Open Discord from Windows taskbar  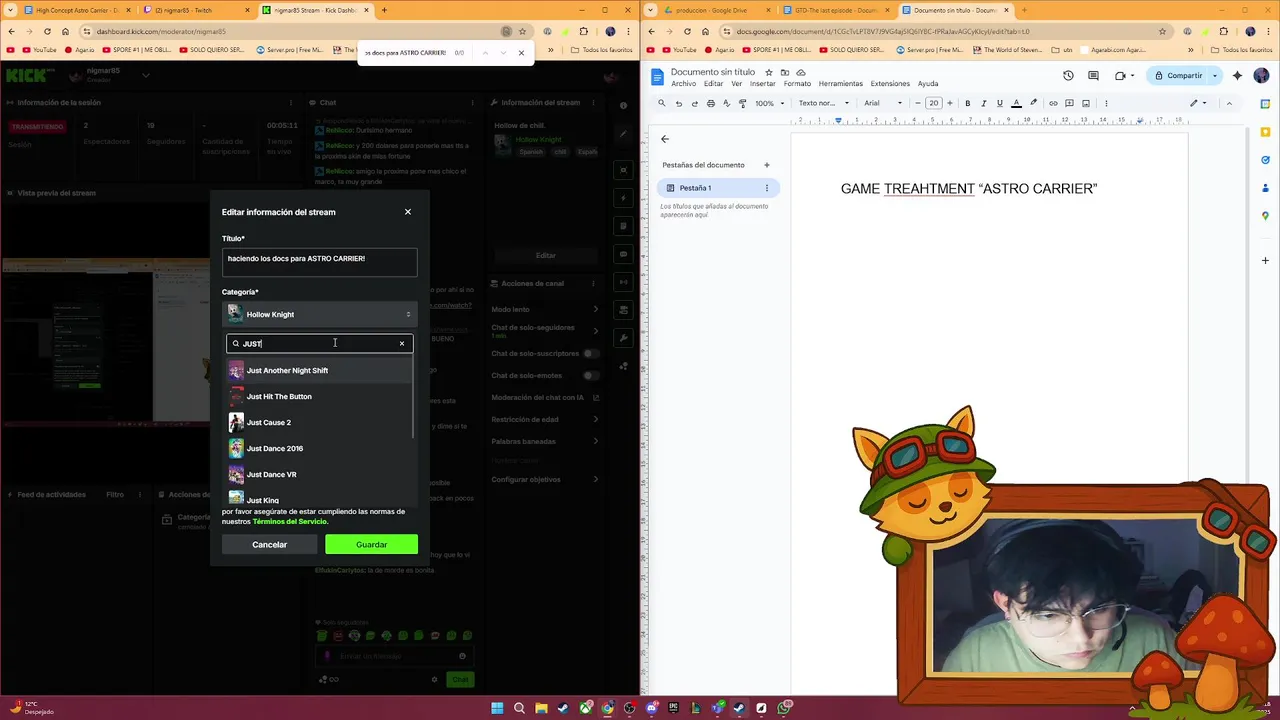[652, 708]
